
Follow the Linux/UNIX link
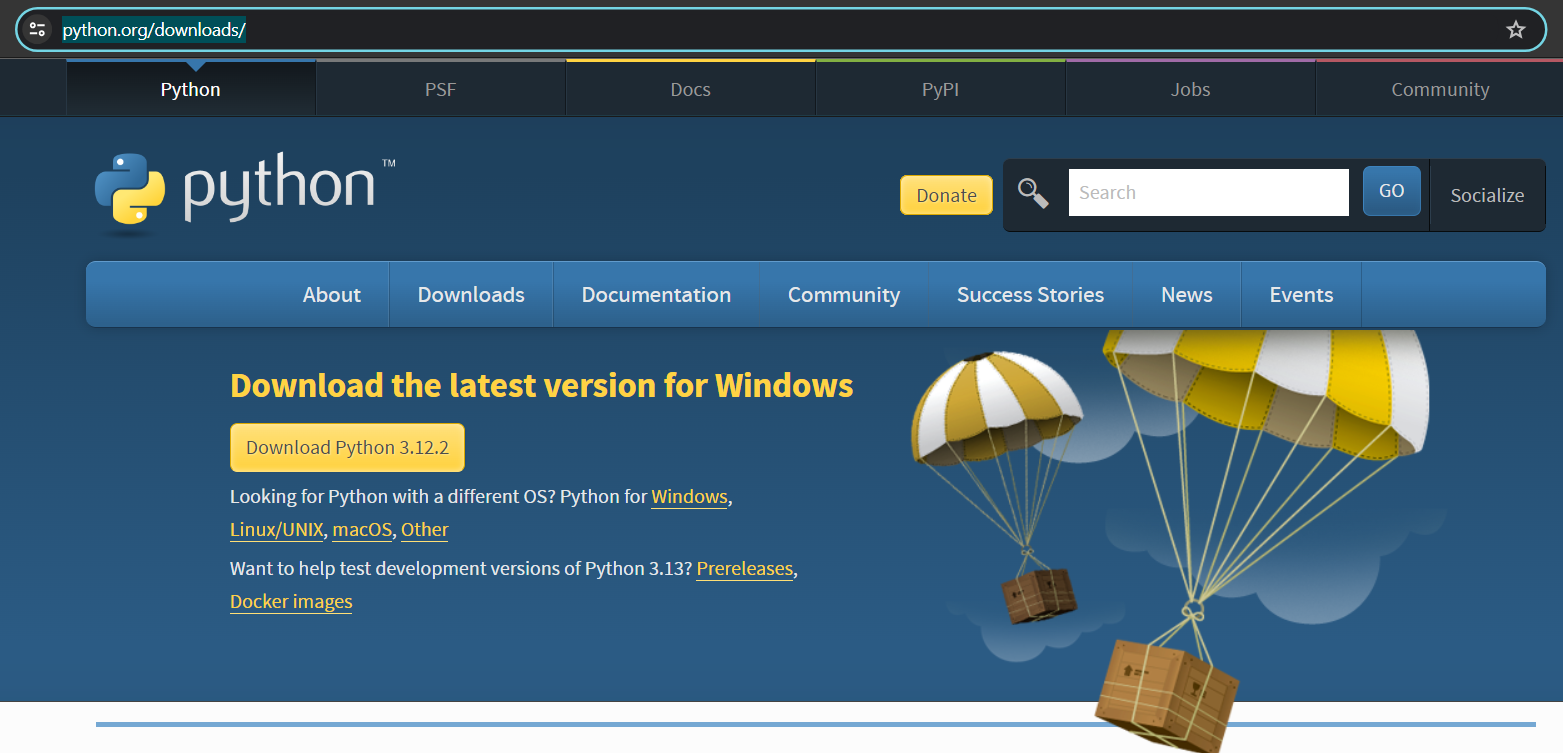coord(277,530)
